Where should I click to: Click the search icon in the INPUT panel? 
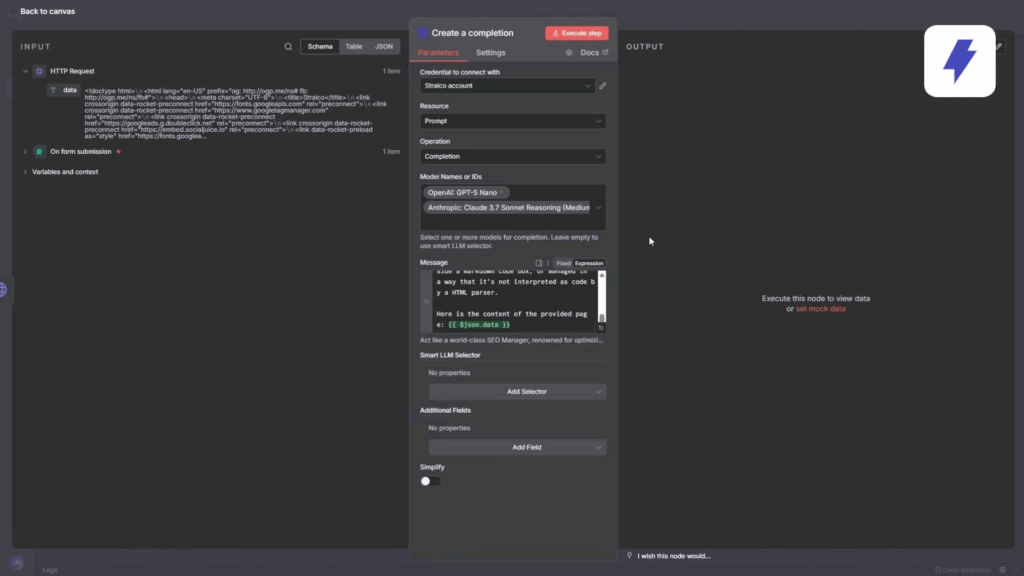(289, 47)
